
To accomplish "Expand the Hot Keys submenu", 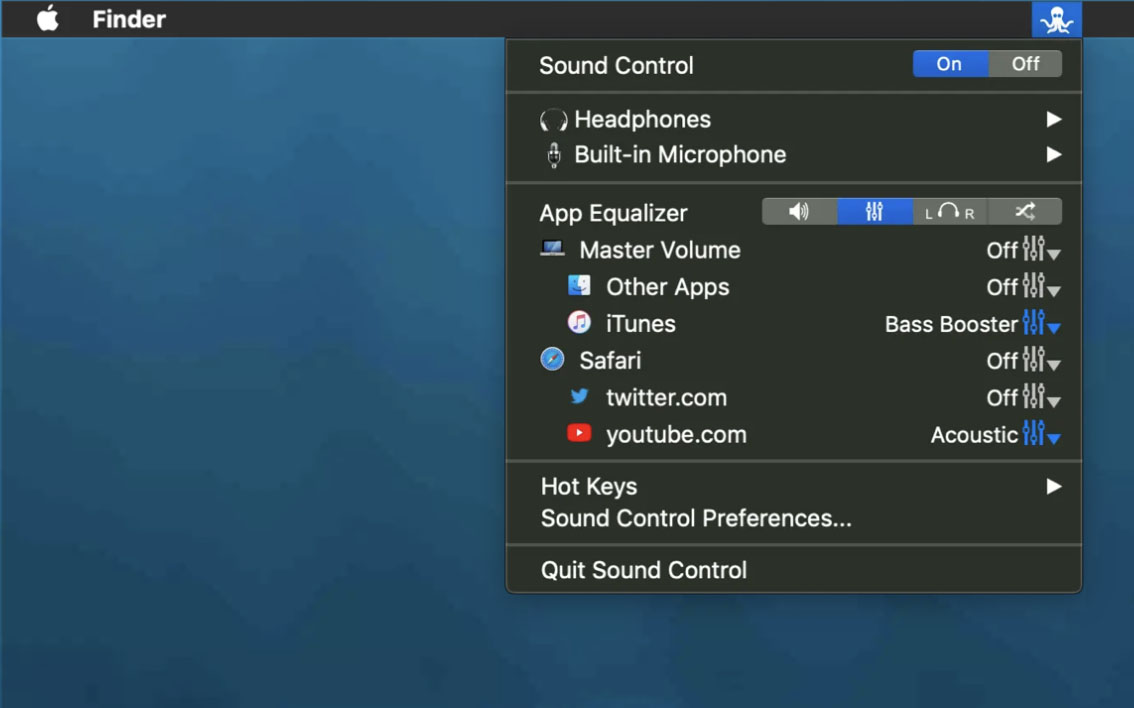I will click(1053, 487).
